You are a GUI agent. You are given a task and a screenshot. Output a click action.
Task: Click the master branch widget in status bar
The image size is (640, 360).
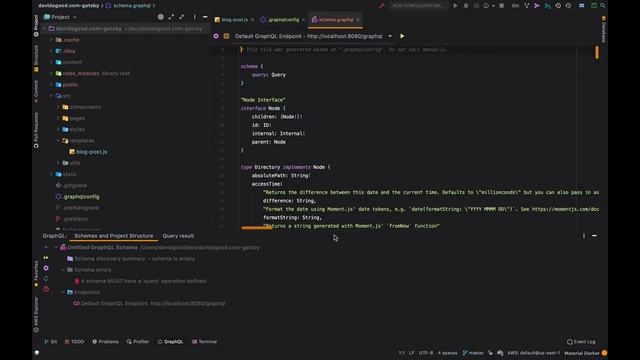(473, 353)
